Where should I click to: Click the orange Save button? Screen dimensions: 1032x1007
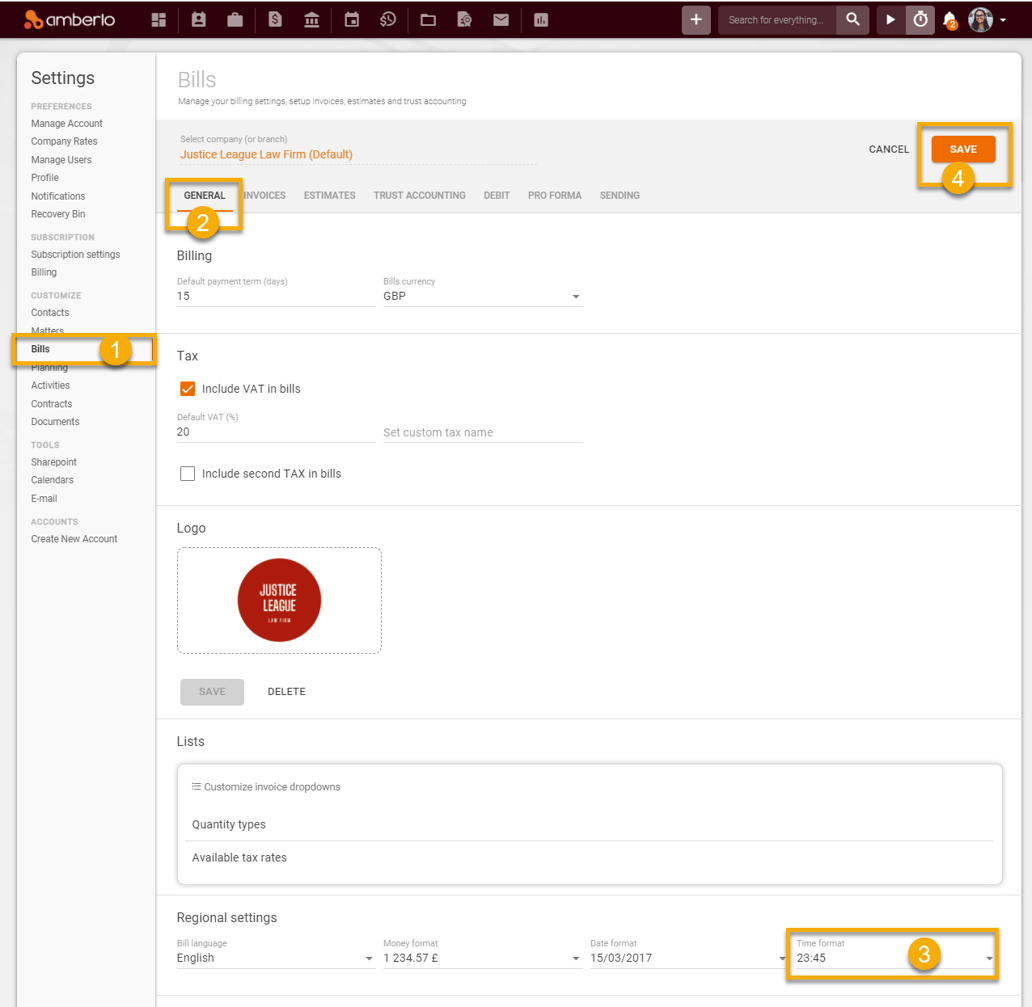tap(962, 149)
